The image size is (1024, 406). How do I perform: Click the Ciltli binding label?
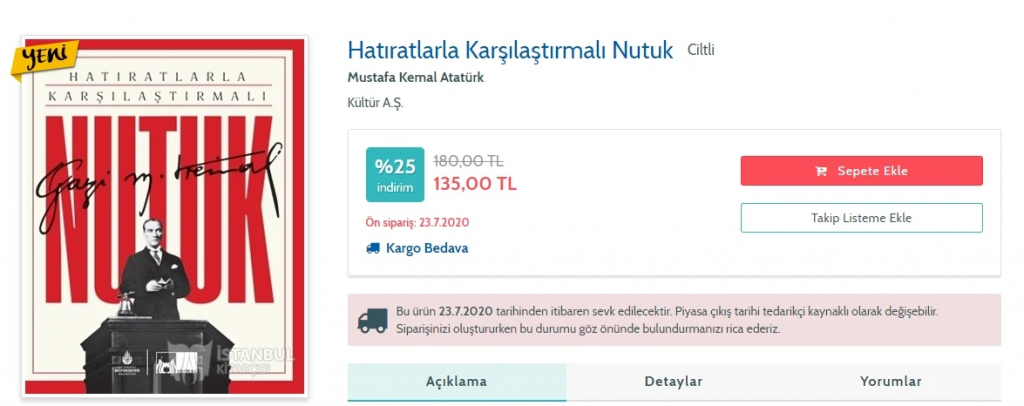point(701,50)
